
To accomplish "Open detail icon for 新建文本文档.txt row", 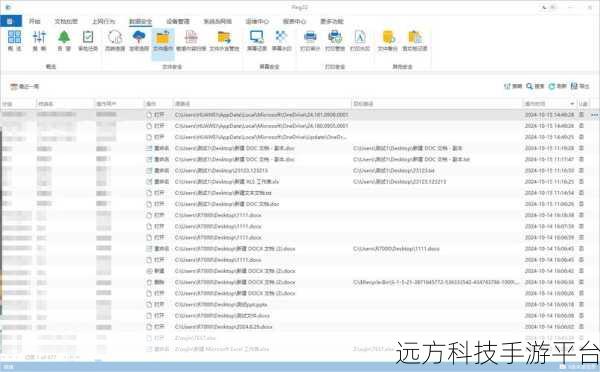I will click(581, 193).
